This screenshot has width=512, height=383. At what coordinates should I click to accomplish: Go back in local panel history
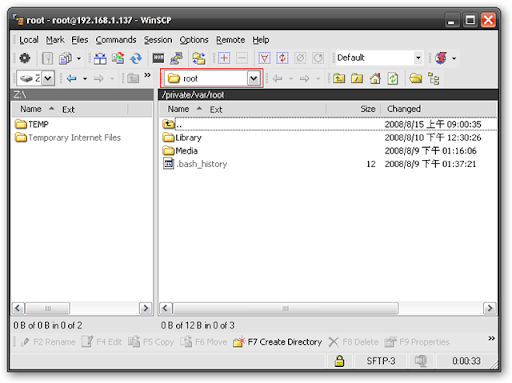click(x=72, y=79)
